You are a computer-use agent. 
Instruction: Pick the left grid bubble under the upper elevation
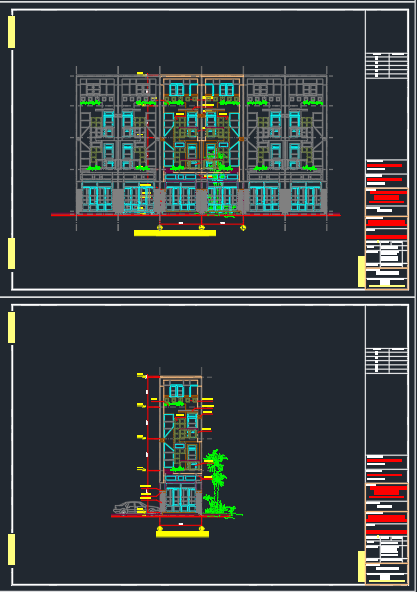160,227
